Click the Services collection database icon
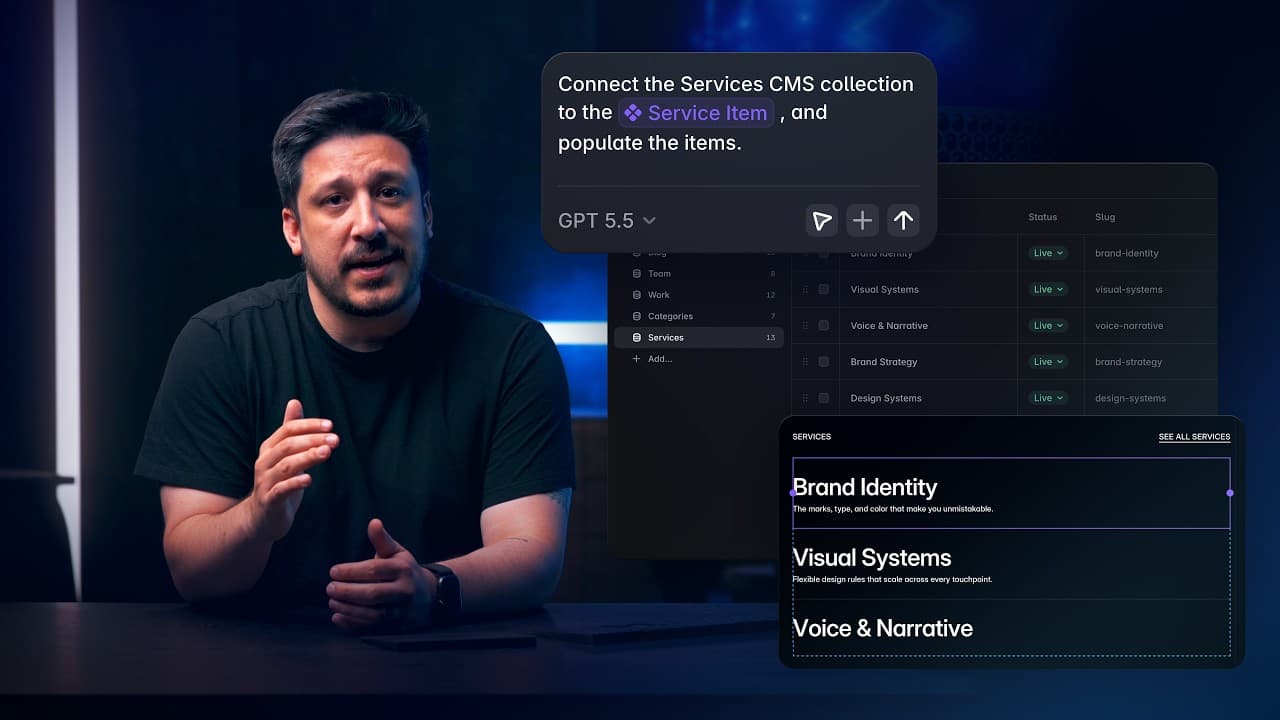This screenshot has width=1280, height=720. point(637,338)
